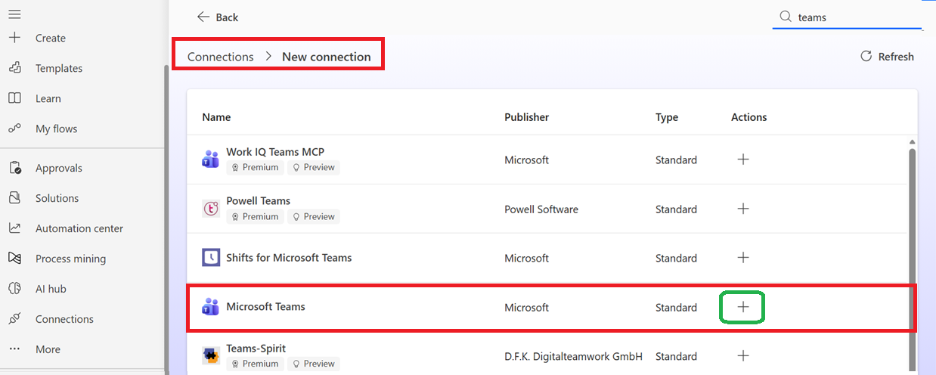Click the Teams-Spirit connector logo
The height and width of the screenshot is (375, 936).
pos(211,356)
